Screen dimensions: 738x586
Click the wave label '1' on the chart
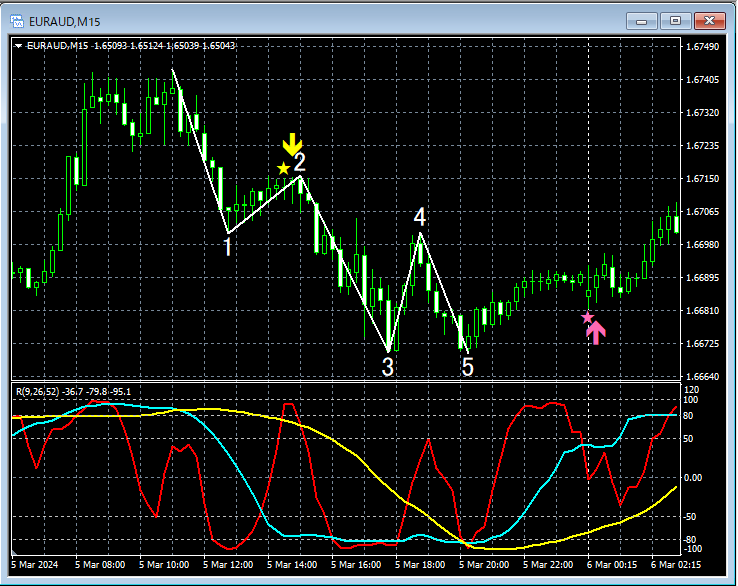228,247
